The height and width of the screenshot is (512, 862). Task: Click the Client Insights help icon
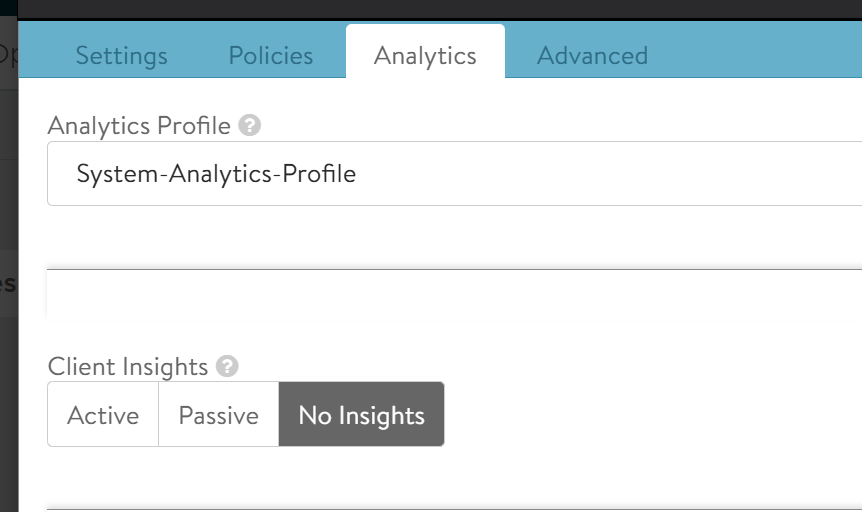[228, 366]
